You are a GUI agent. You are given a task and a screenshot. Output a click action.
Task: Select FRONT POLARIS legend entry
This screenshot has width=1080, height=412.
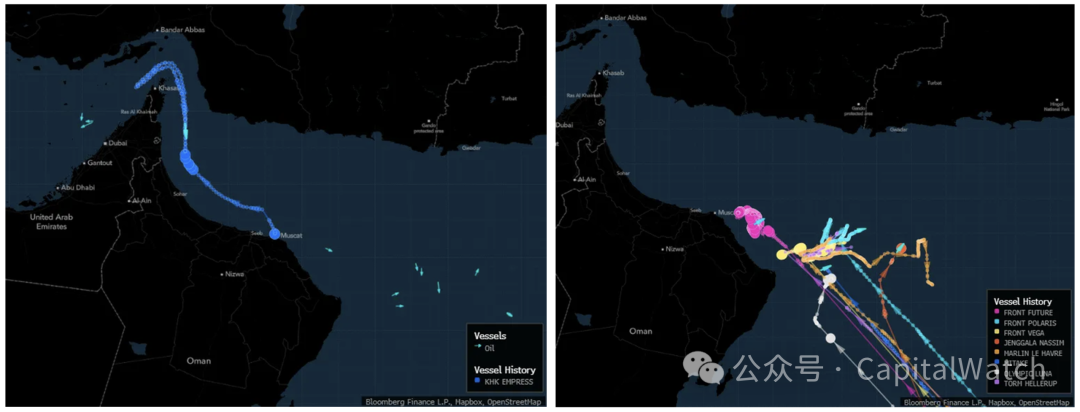pyautogui.click(x=1031, y=322)
